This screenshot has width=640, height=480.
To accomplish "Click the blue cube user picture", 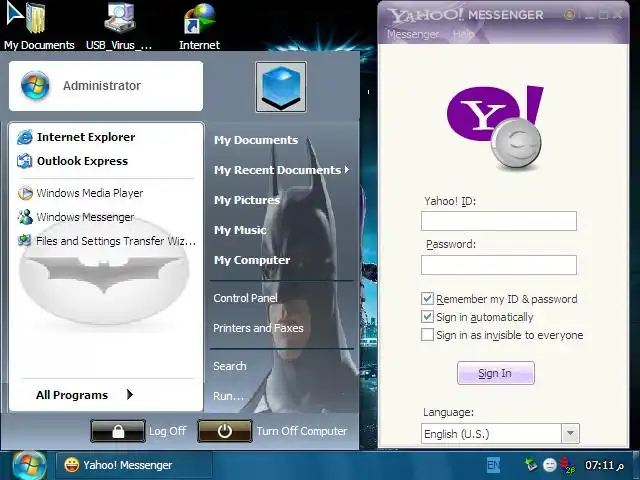I will tap(281, 87).
